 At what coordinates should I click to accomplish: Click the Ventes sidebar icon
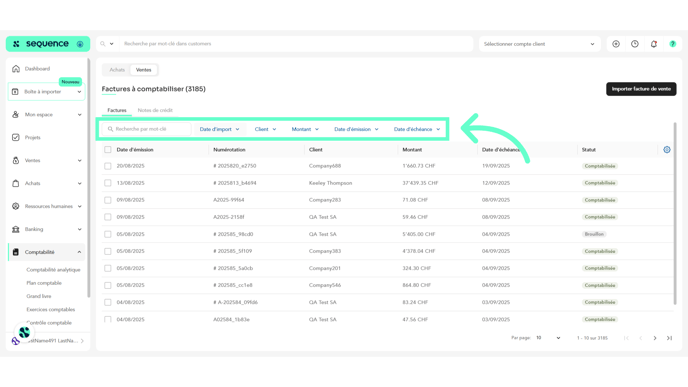pyautogui.click(x=16, y=160)
